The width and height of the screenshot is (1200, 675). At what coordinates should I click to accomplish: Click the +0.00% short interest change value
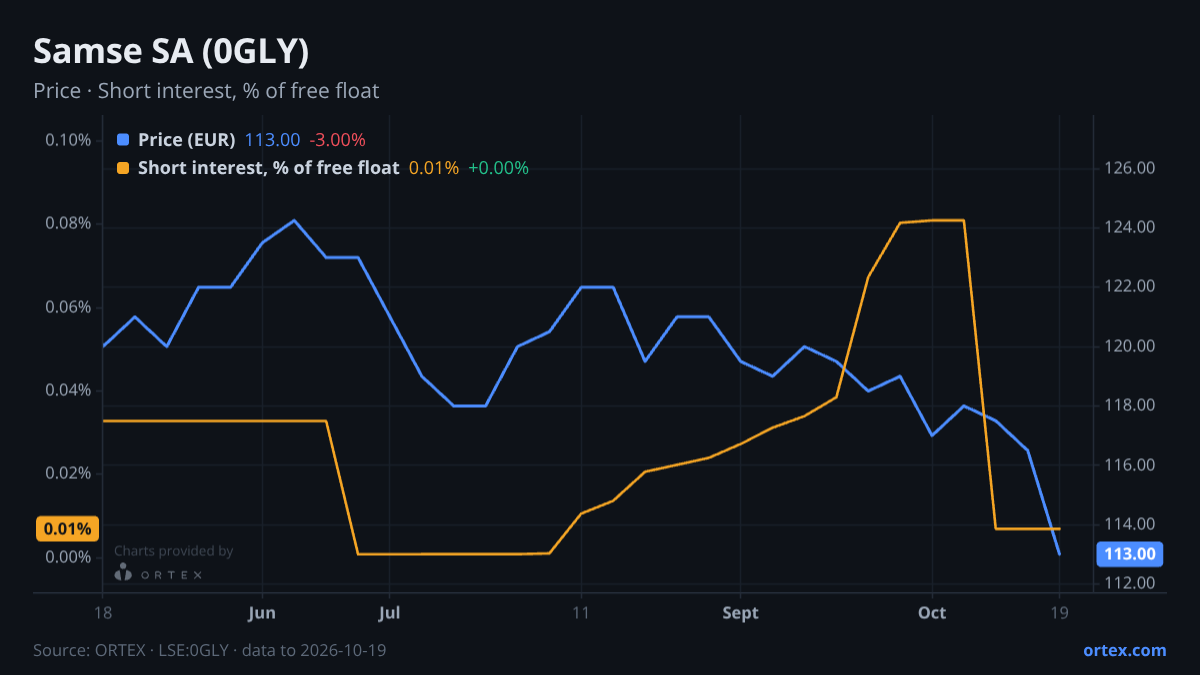[499, 168]
